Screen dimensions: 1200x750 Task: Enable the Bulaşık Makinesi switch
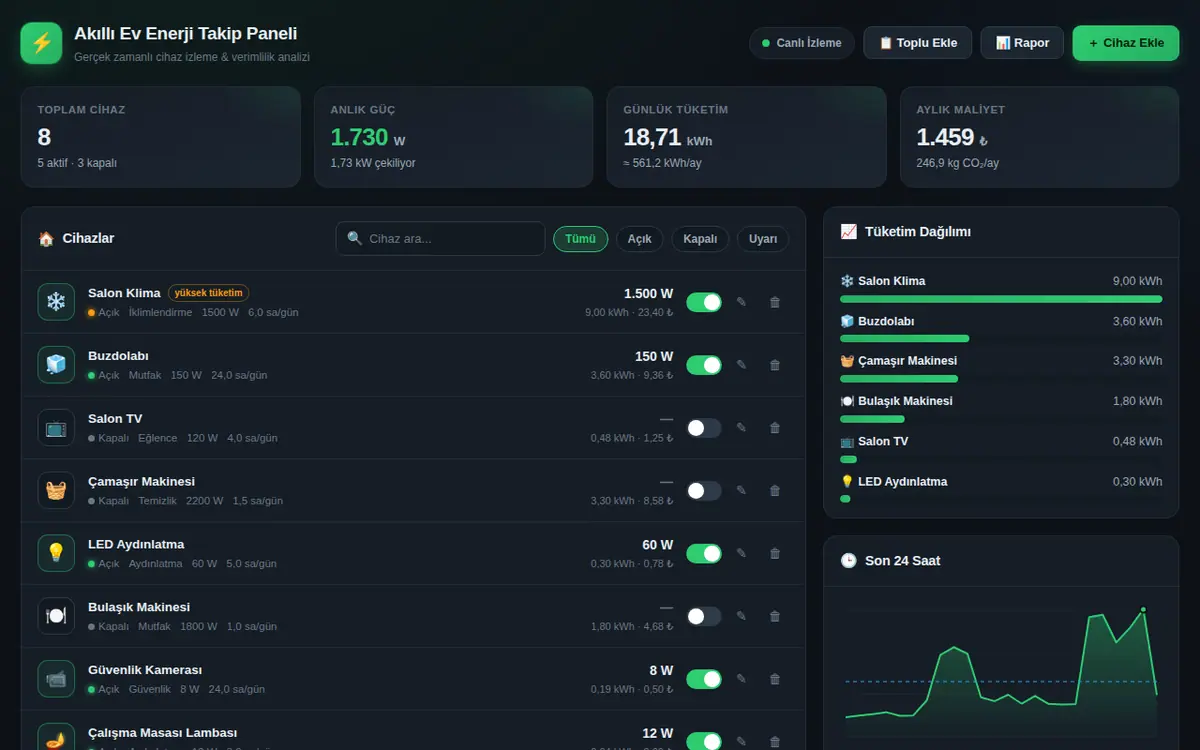[704, 616]
